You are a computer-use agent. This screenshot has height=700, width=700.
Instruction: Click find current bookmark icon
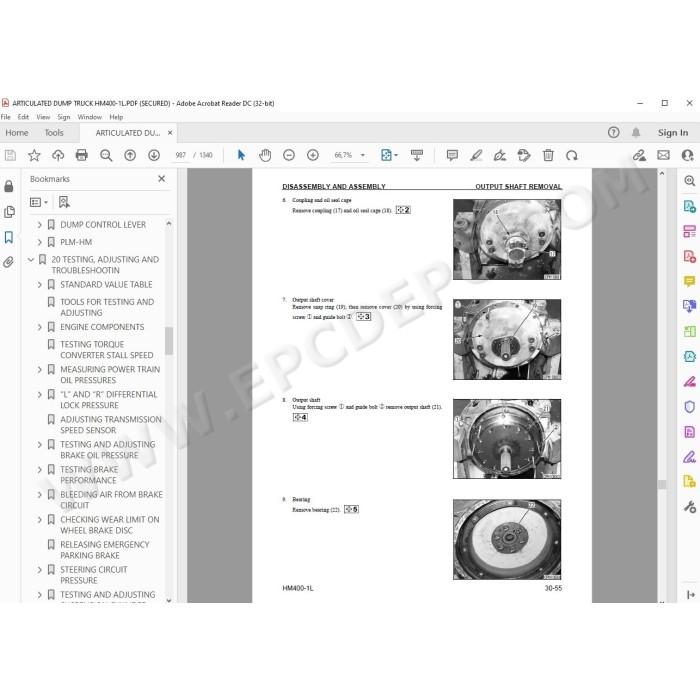click(64, 202)
